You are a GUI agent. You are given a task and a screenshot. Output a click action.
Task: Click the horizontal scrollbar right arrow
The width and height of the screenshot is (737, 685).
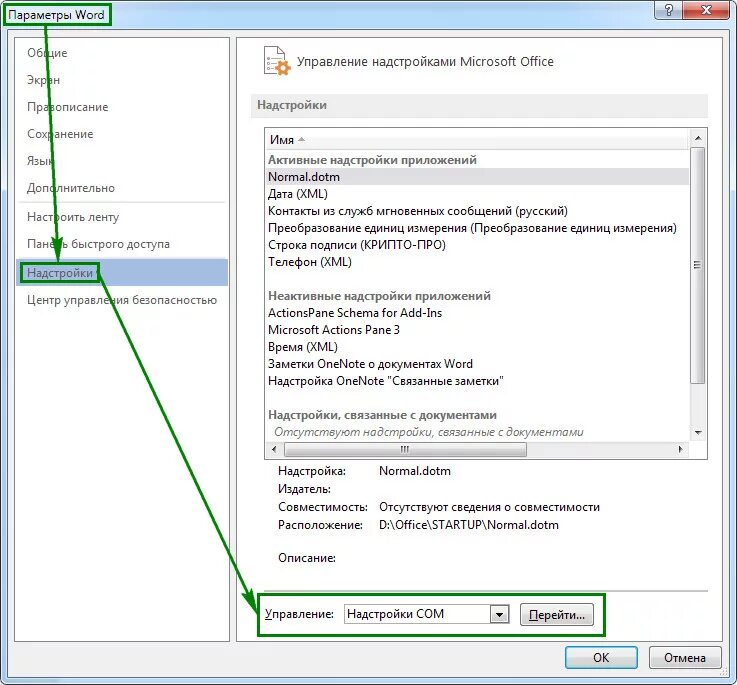tap(681, 449)
